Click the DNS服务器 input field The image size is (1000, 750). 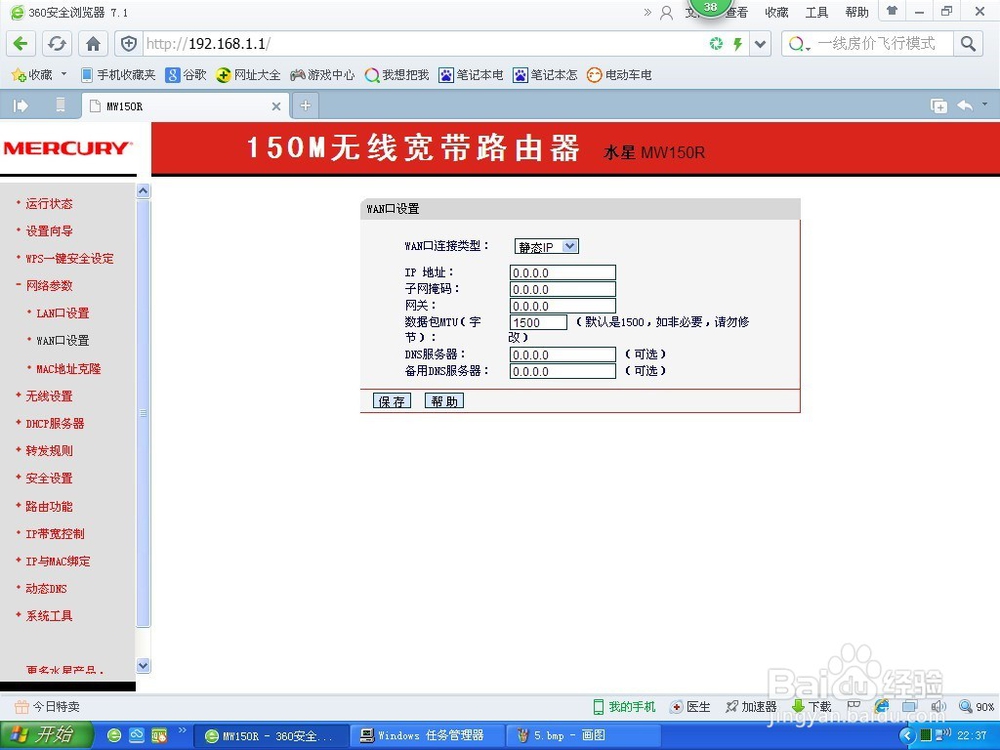point(562,355)
